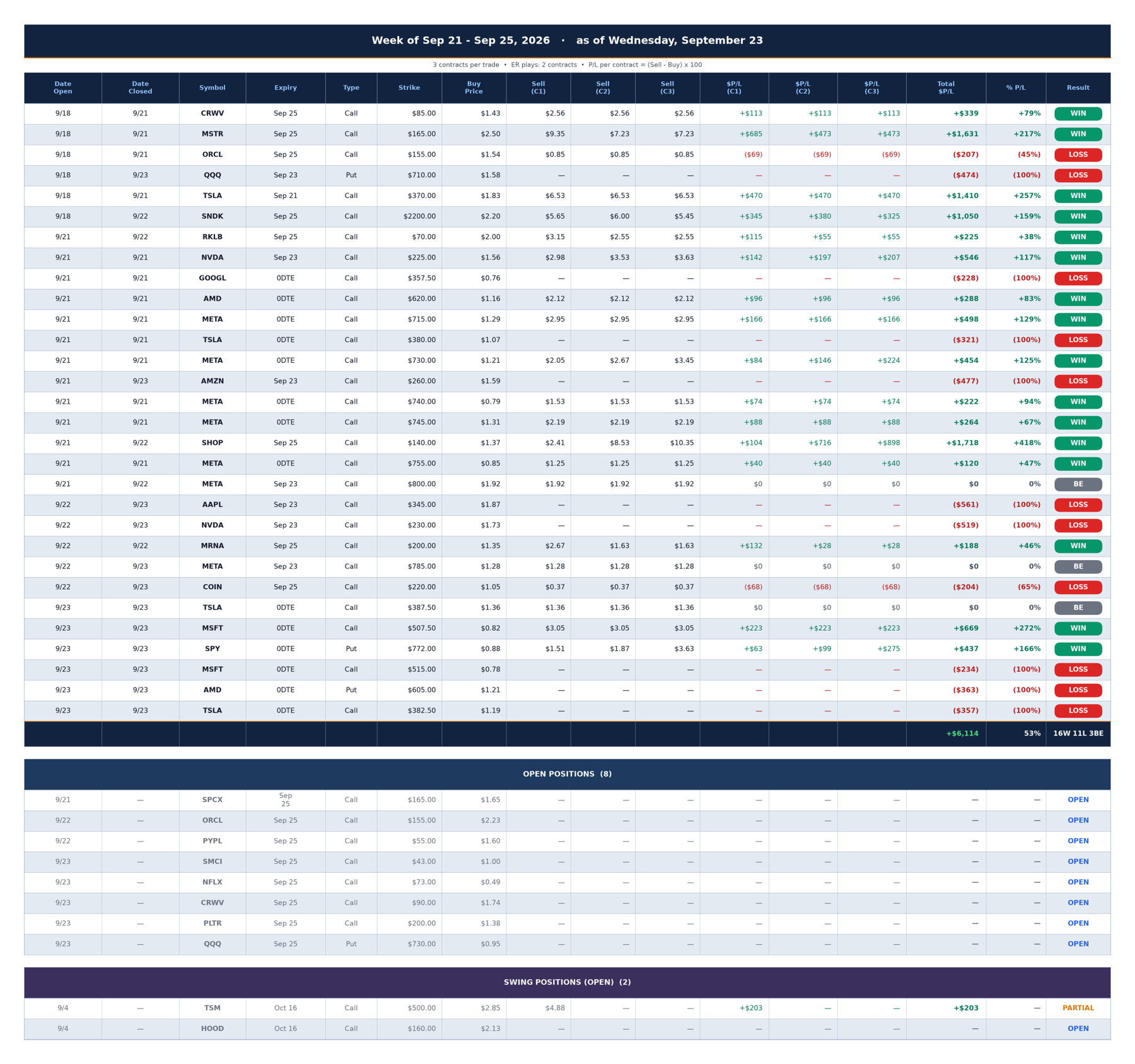Click the week of Sep 21 - Sep 25 title

pos(460,40)
